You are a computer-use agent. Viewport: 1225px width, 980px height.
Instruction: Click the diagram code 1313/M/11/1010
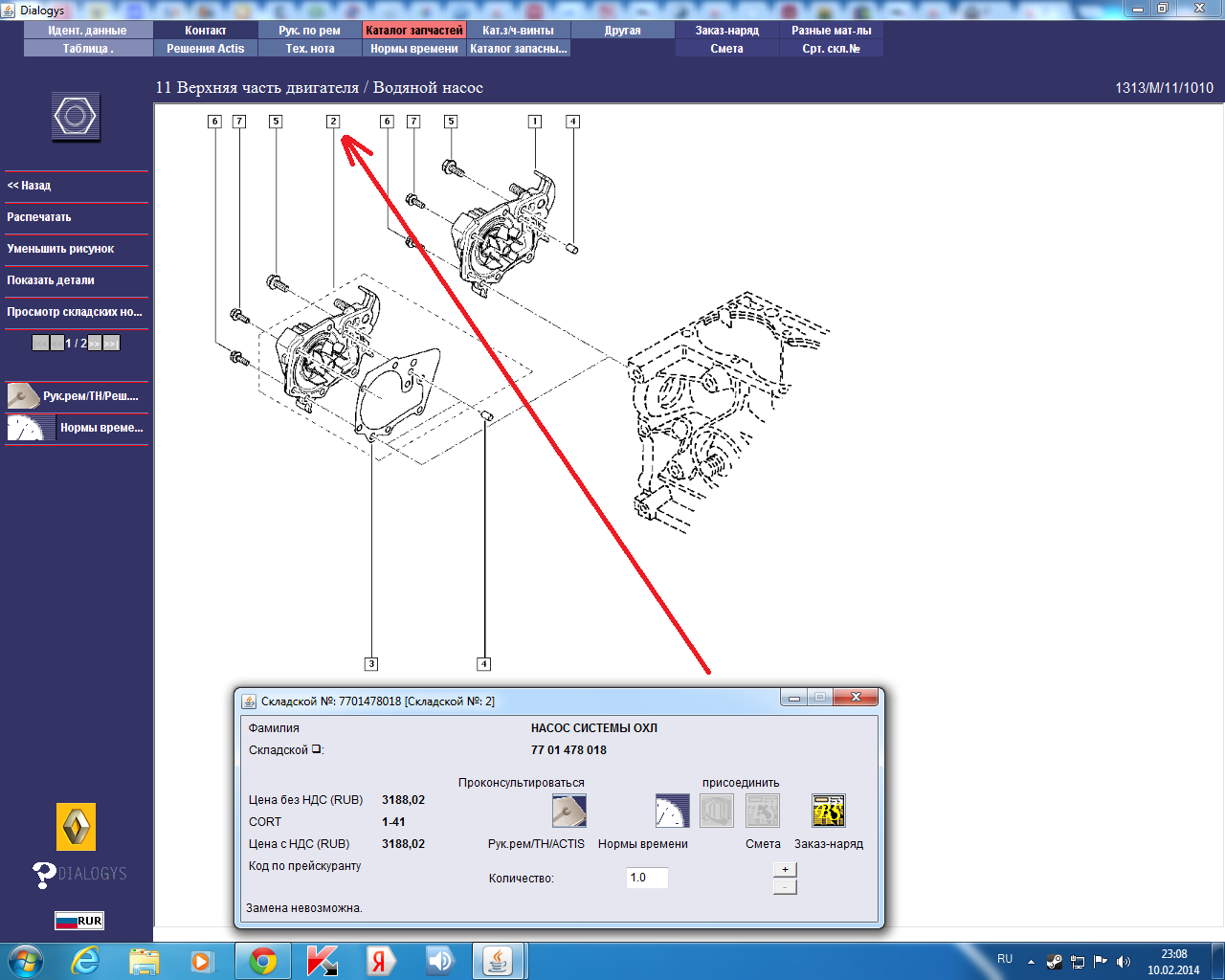(1164, 88)
